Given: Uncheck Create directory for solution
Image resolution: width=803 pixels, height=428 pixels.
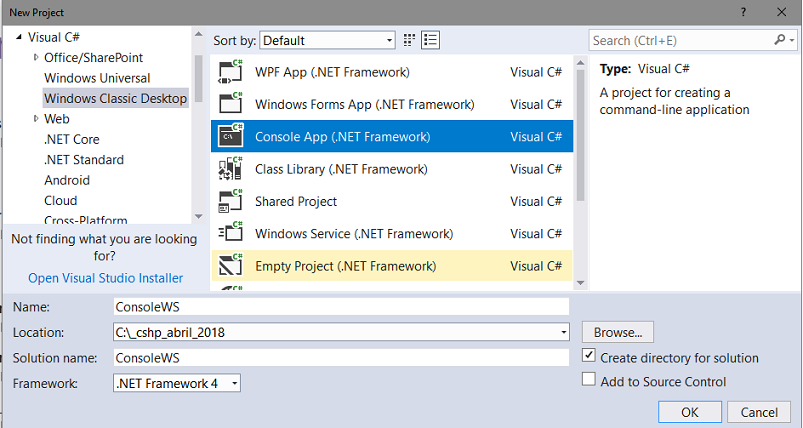Looking at the screenshot, I should coord(589,357).
